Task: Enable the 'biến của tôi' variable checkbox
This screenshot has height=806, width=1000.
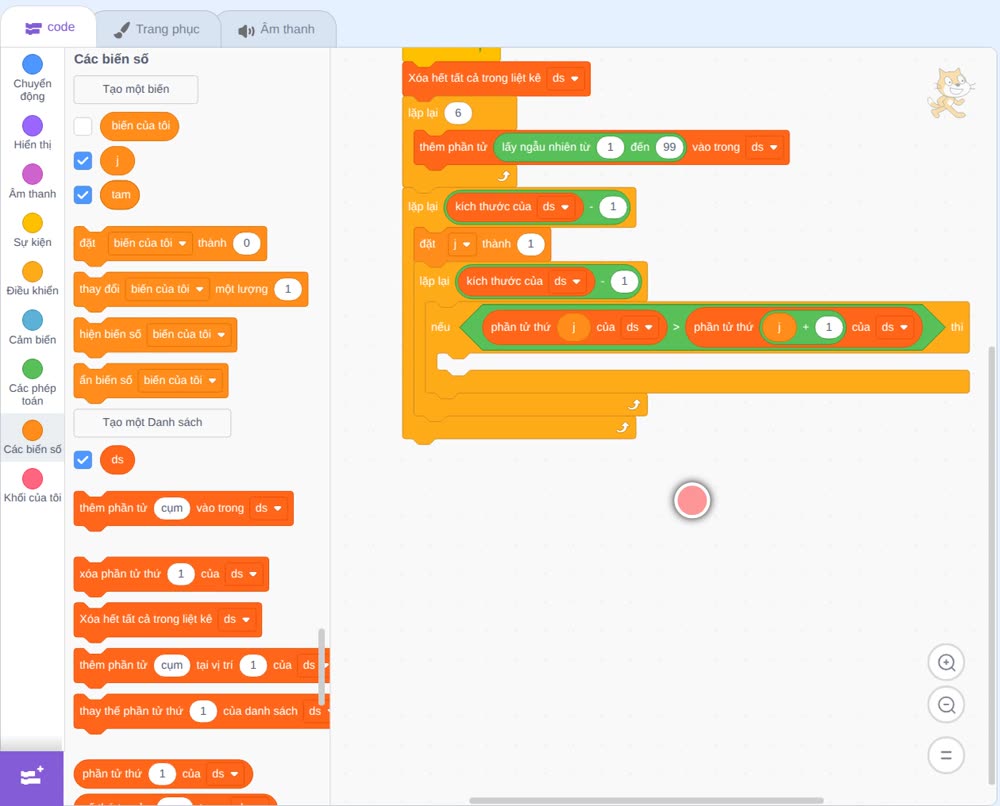Action: [x=83, y=126]
